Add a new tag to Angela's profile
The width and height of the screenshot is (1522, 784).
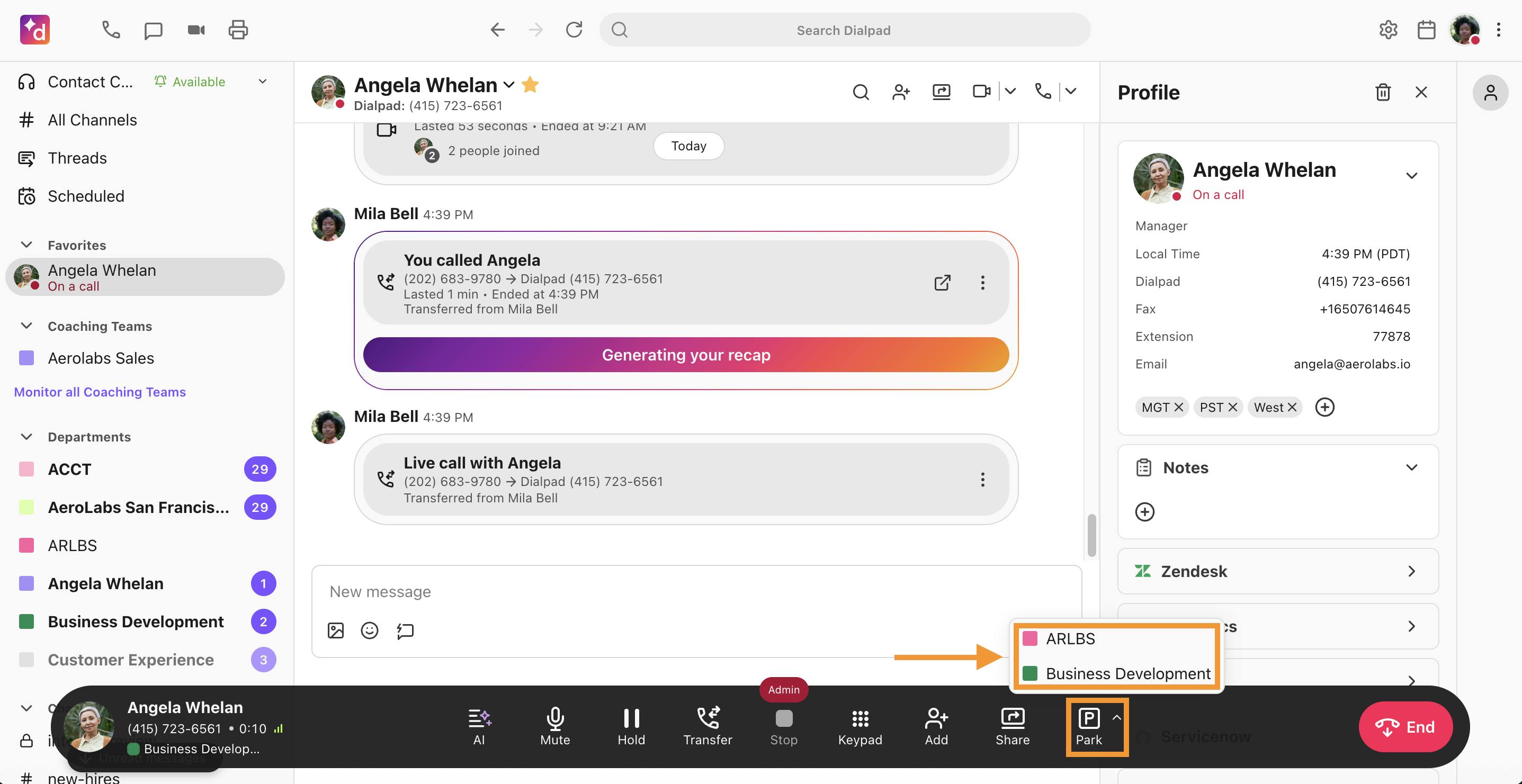pyautogui.click(x=1324, y=407)
